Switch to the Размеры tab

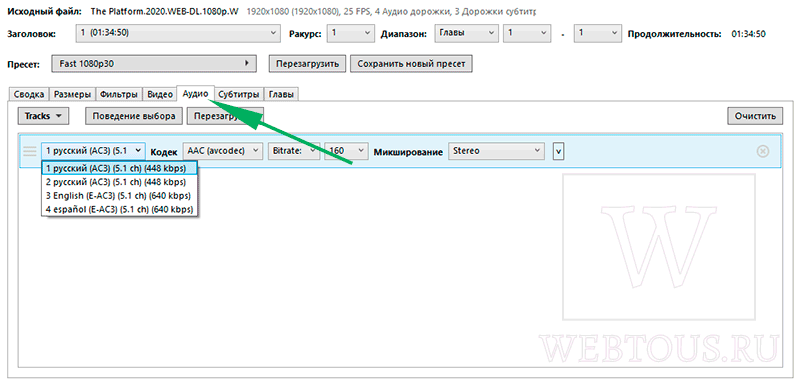pos(73,94)
